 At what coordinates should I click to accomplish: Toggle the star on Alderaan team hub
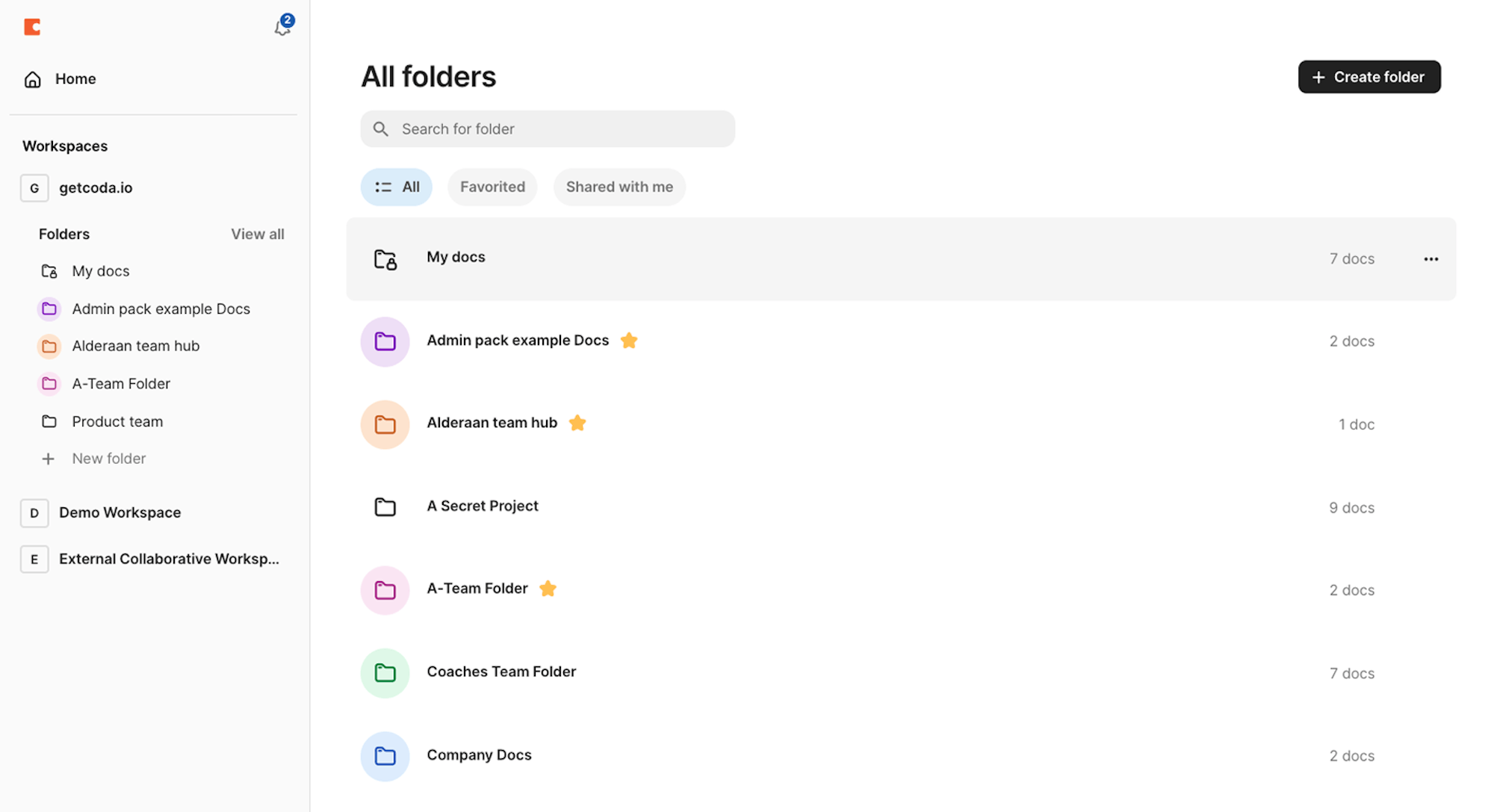(577, 424)
